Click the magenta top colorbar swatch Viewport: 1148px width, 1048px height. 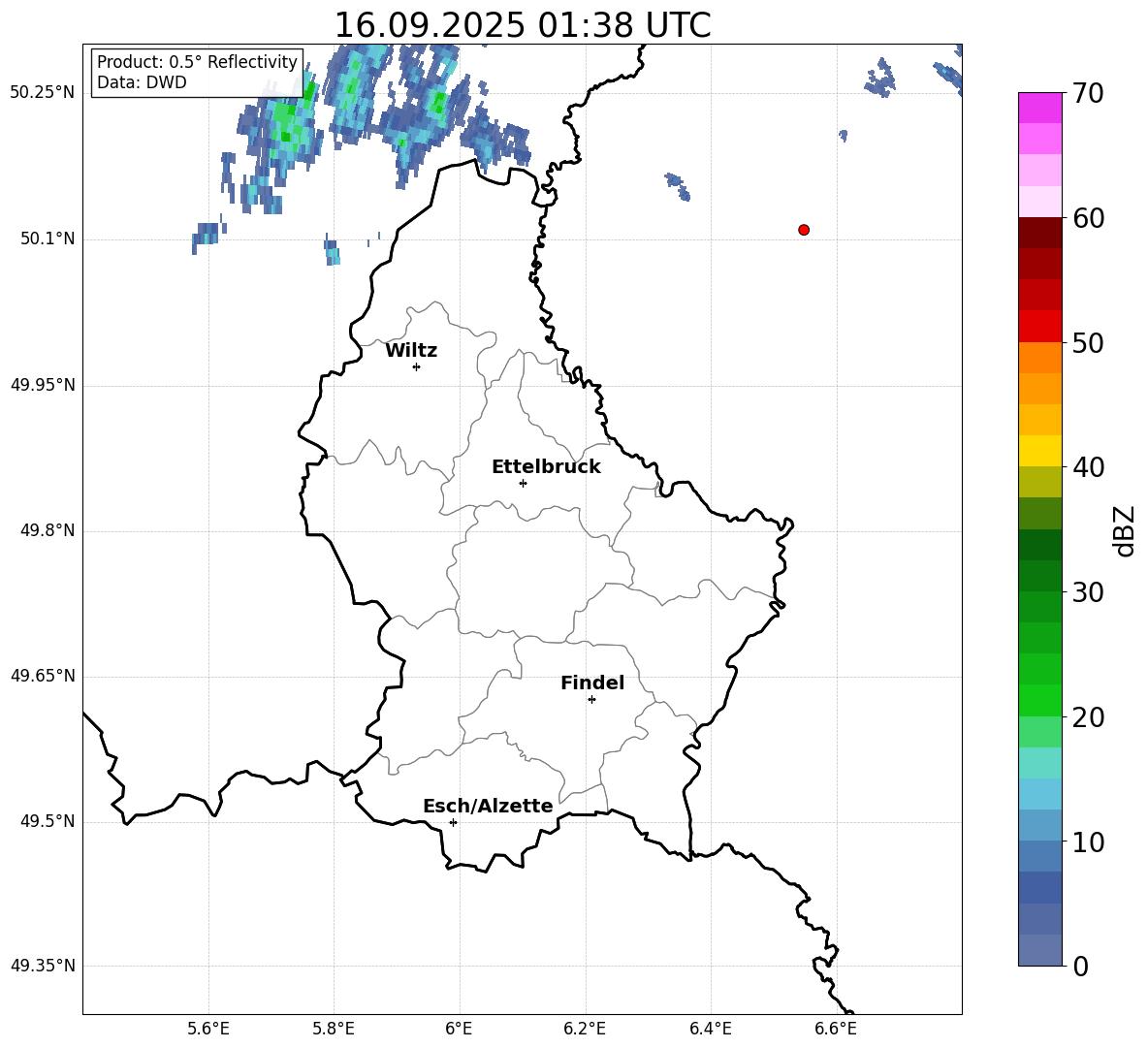click(1039, 108)
